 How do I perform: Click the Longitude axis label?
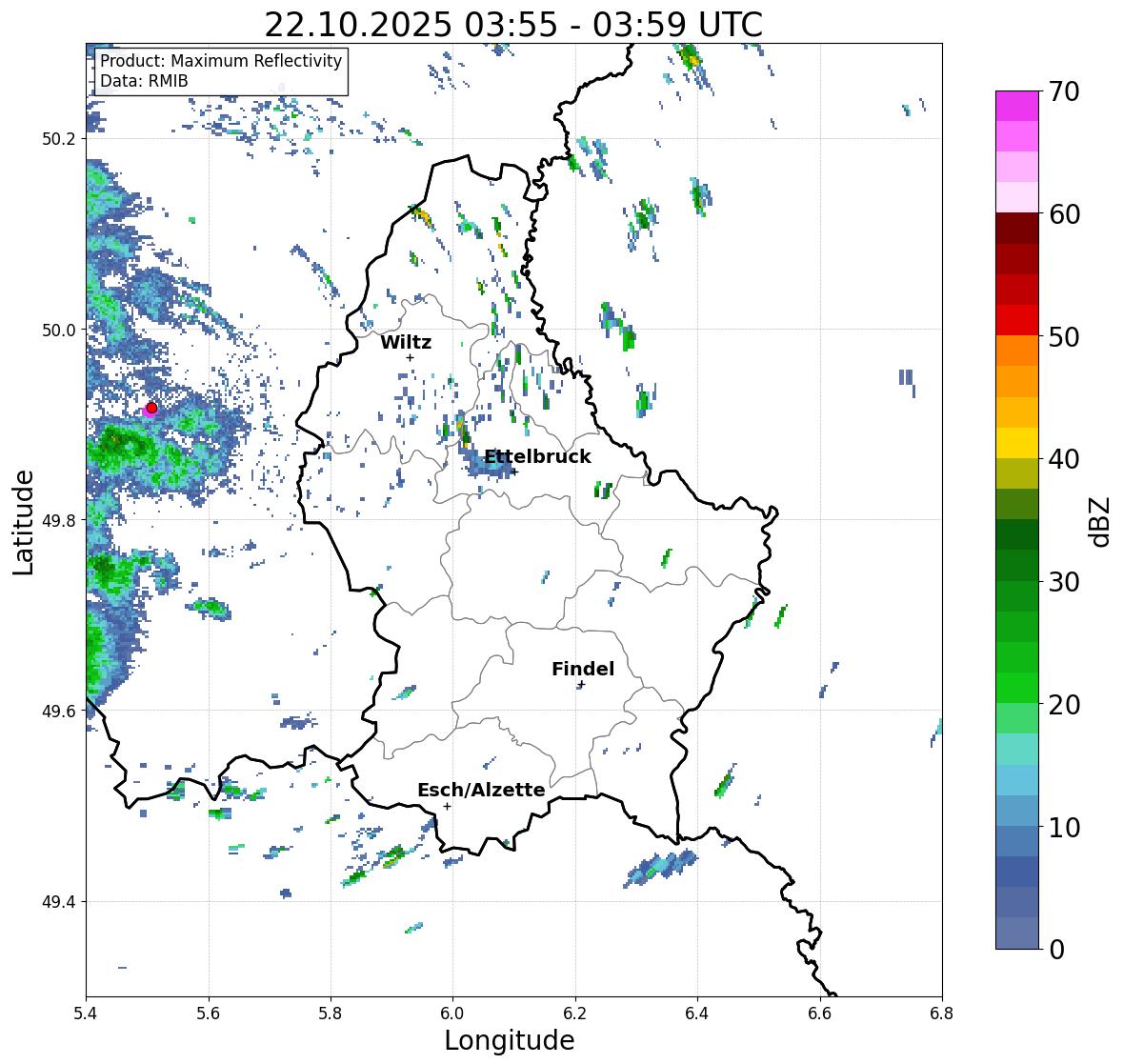click(510, 1040)
